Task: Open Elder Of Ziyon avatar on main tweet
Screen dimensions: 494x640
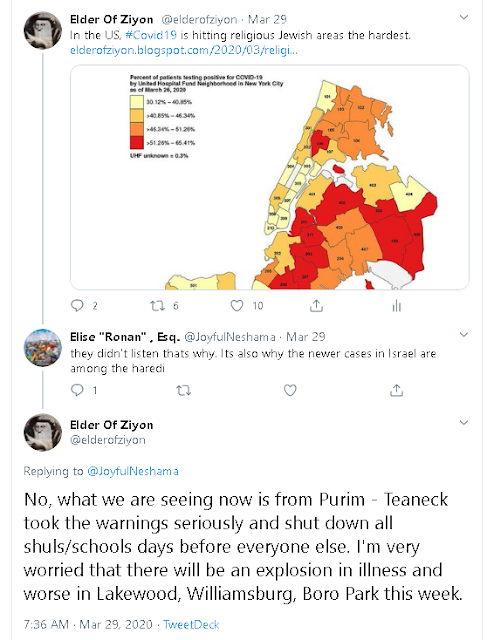Action: click(x=43, y=433)
